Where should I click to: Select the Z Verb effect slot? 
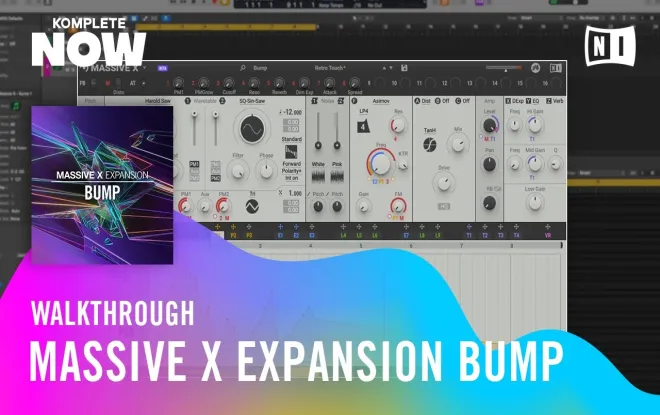tap(555, 101)
